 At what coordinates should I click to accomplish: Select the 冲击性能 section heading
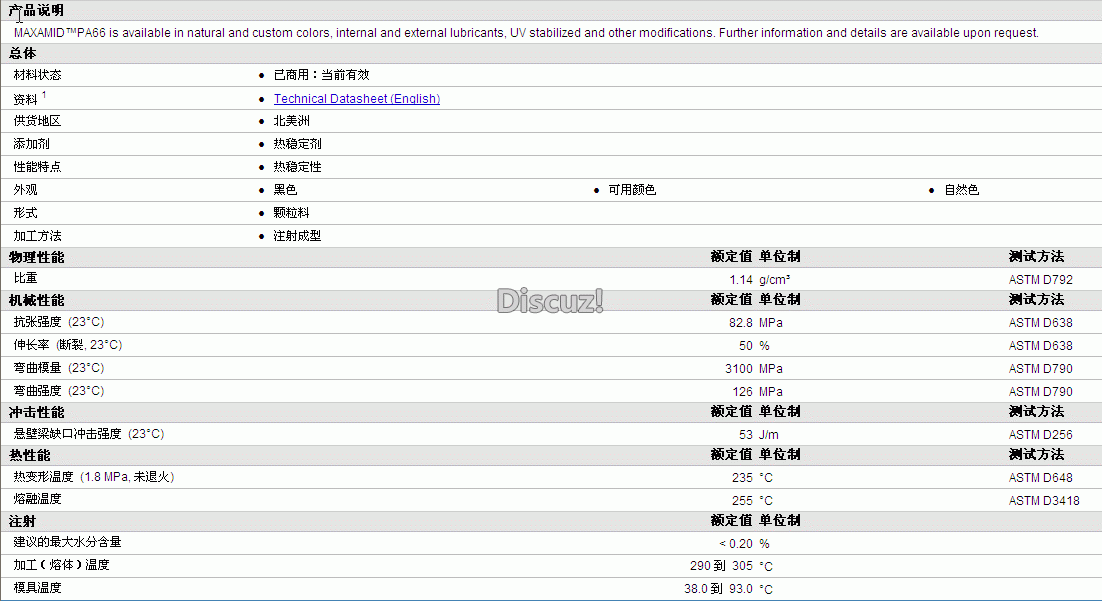[37, 413]
